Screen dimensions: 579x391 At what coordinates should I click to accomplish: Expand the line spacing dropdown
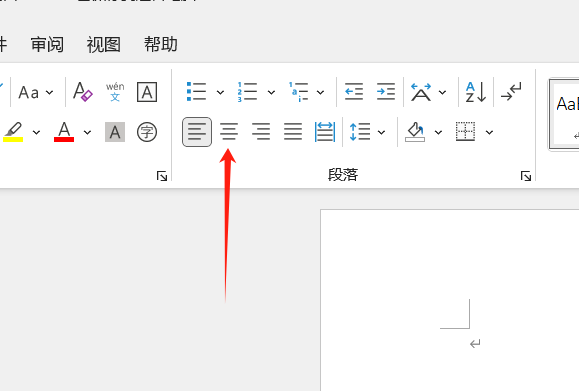click(x=382, y=132)
